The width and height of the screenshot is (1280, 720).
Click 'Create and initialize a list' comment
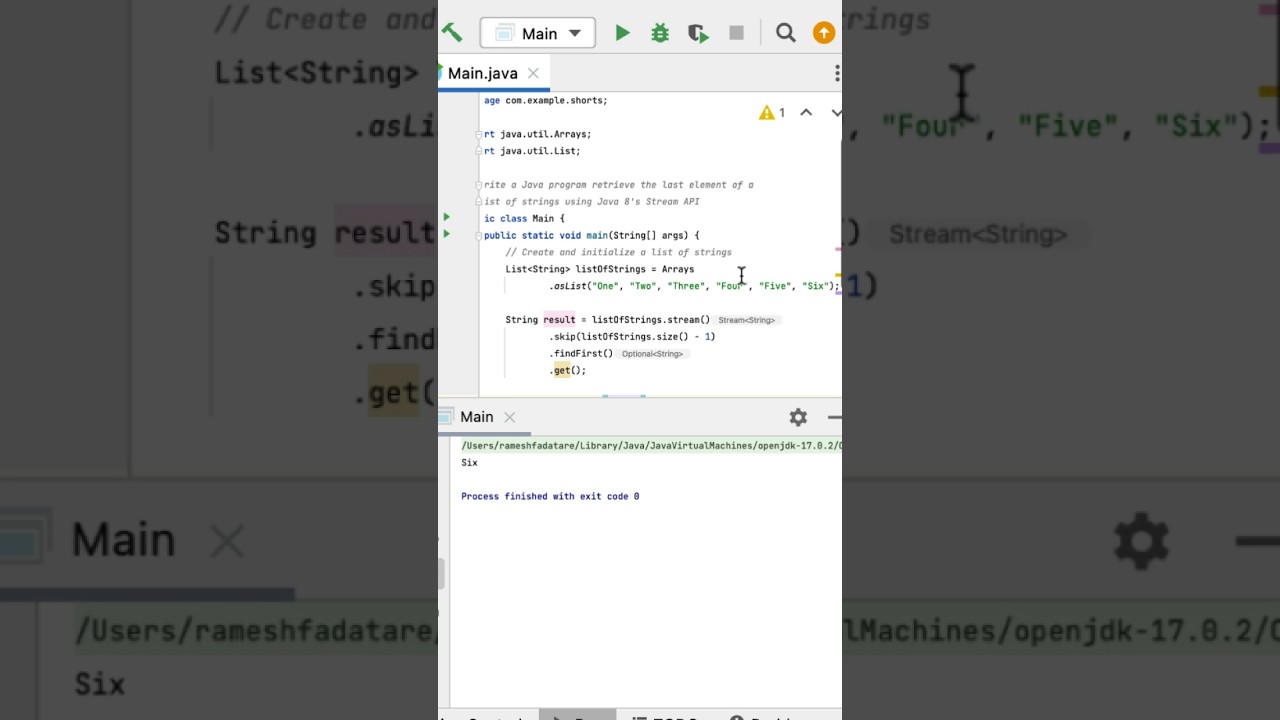(618, 252)
